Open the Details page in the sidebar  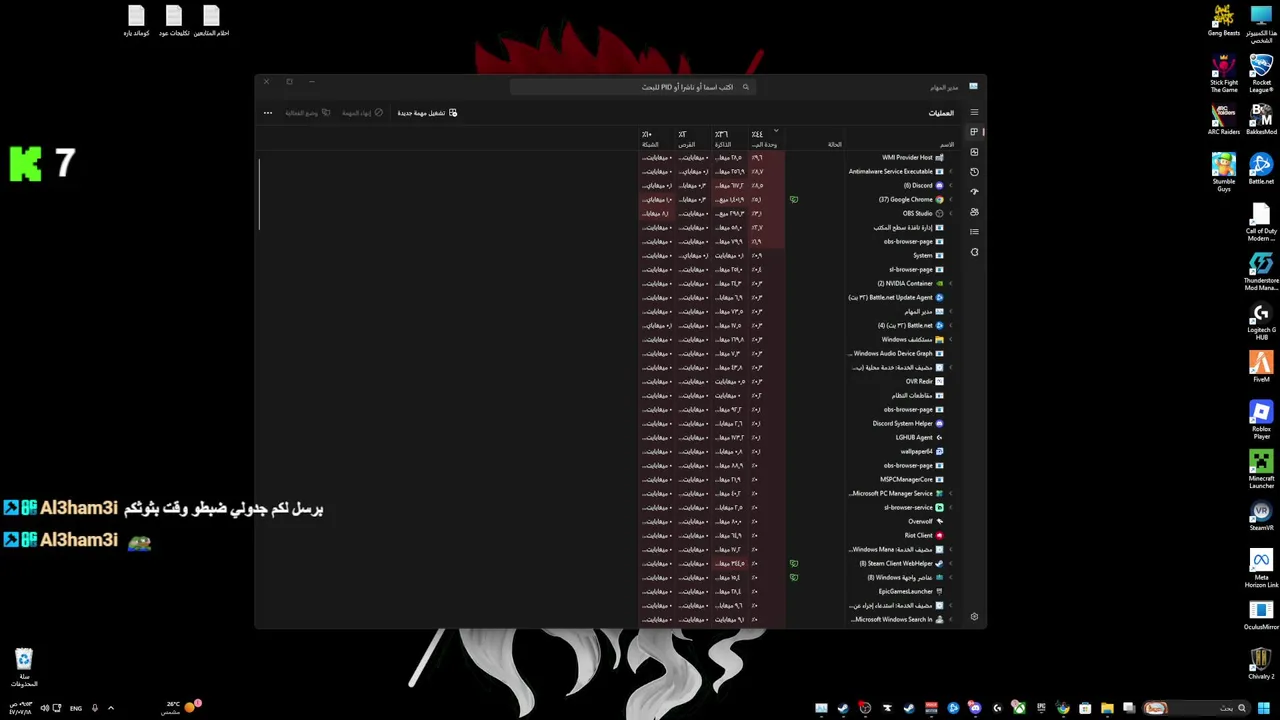974,232
